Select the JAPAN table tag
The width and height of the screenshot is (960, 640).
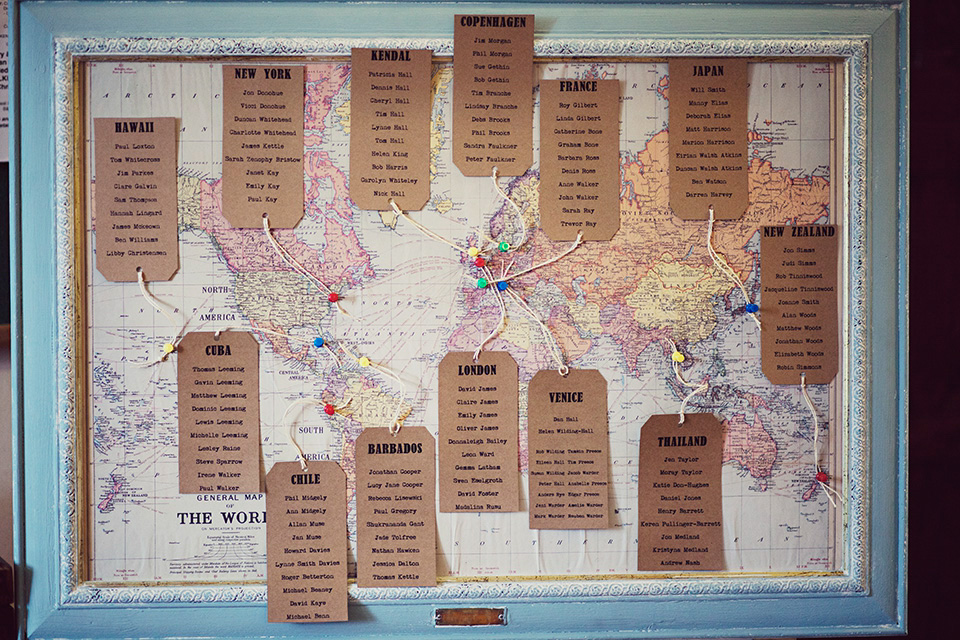(x=708, y=138)
